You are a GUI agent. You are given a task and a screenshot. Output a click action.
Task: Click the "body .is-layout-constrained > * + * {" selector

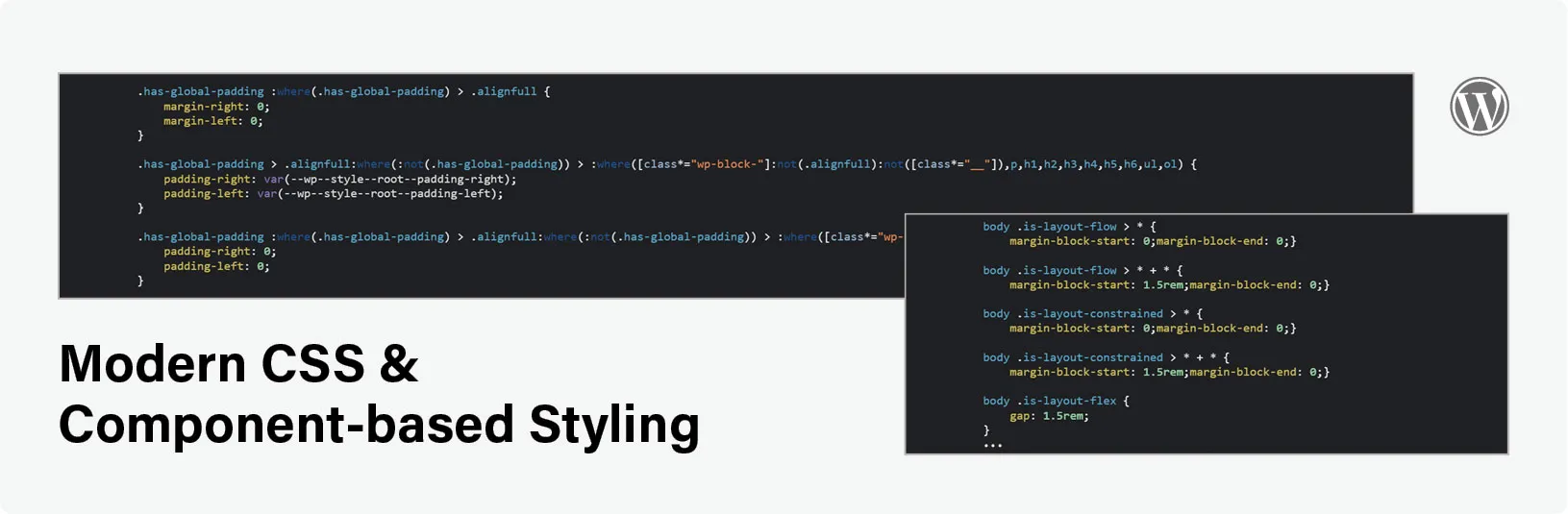point(1105,357)
